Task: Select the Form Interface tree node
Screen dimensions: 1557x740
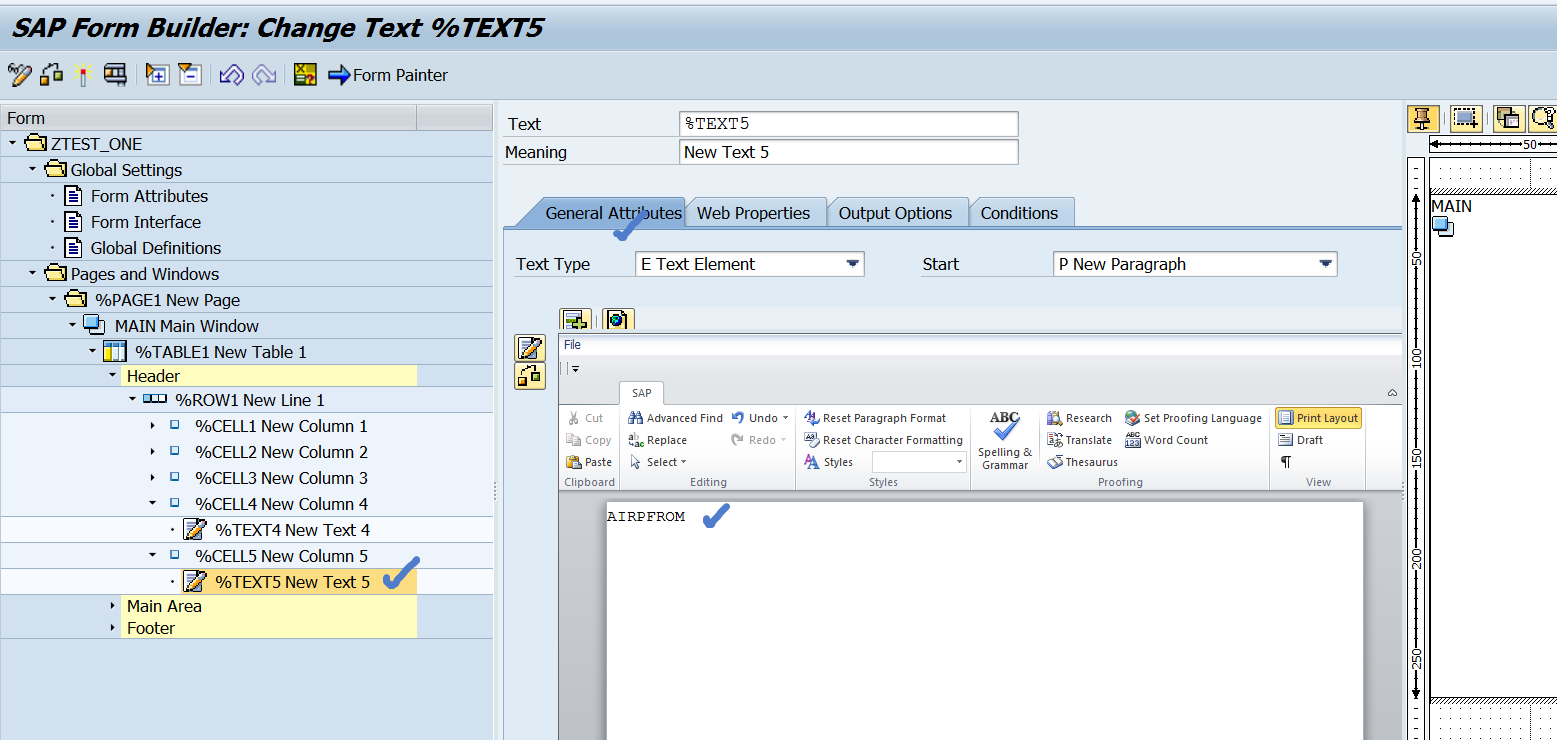Action: (146, 222)
